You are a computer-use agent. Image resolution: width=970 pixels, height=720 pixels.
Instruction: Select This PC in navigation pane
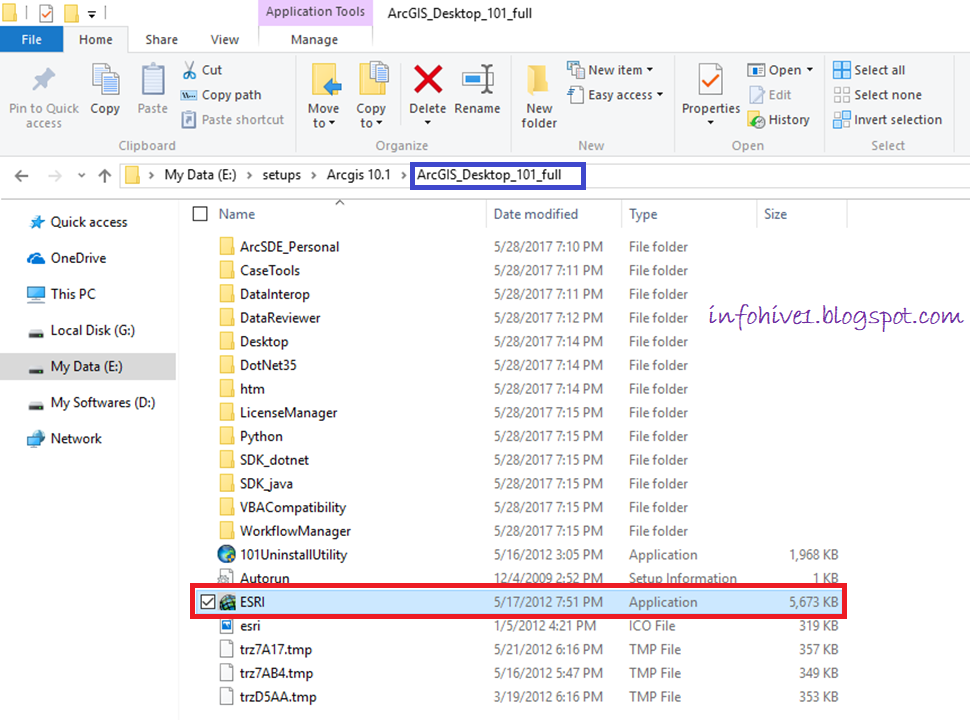click(73, 294)
